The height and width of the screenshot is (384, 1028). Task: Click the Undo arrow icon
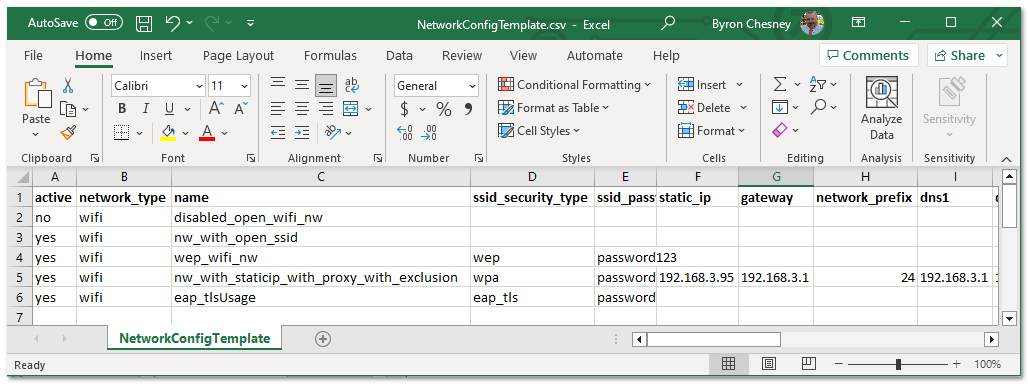(x=172, y=24)
